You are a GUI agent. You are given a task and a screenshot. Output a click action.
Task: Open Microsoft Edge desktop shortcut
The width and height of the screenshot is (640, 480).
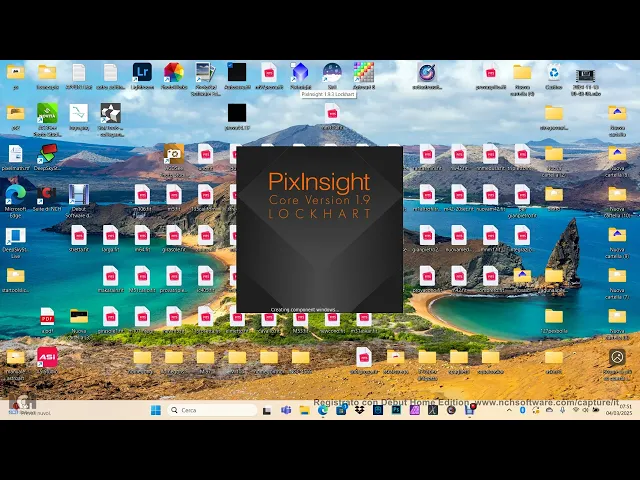pos(16,195)
